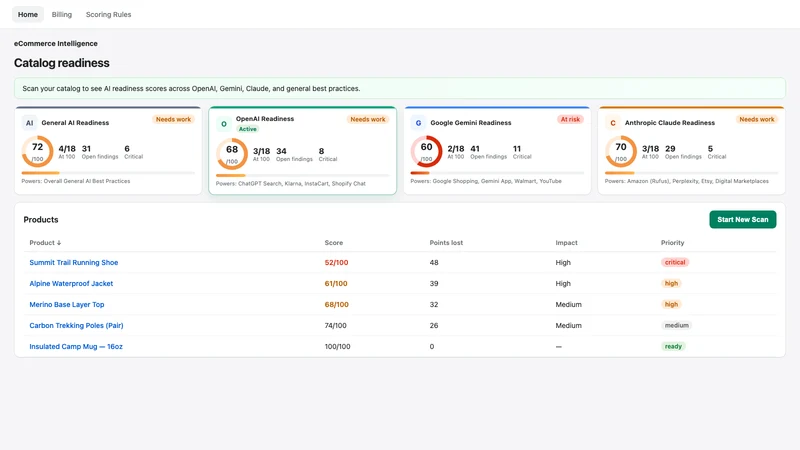Click the 68/100 score value
800x450 pixels.
click(336, 304)
